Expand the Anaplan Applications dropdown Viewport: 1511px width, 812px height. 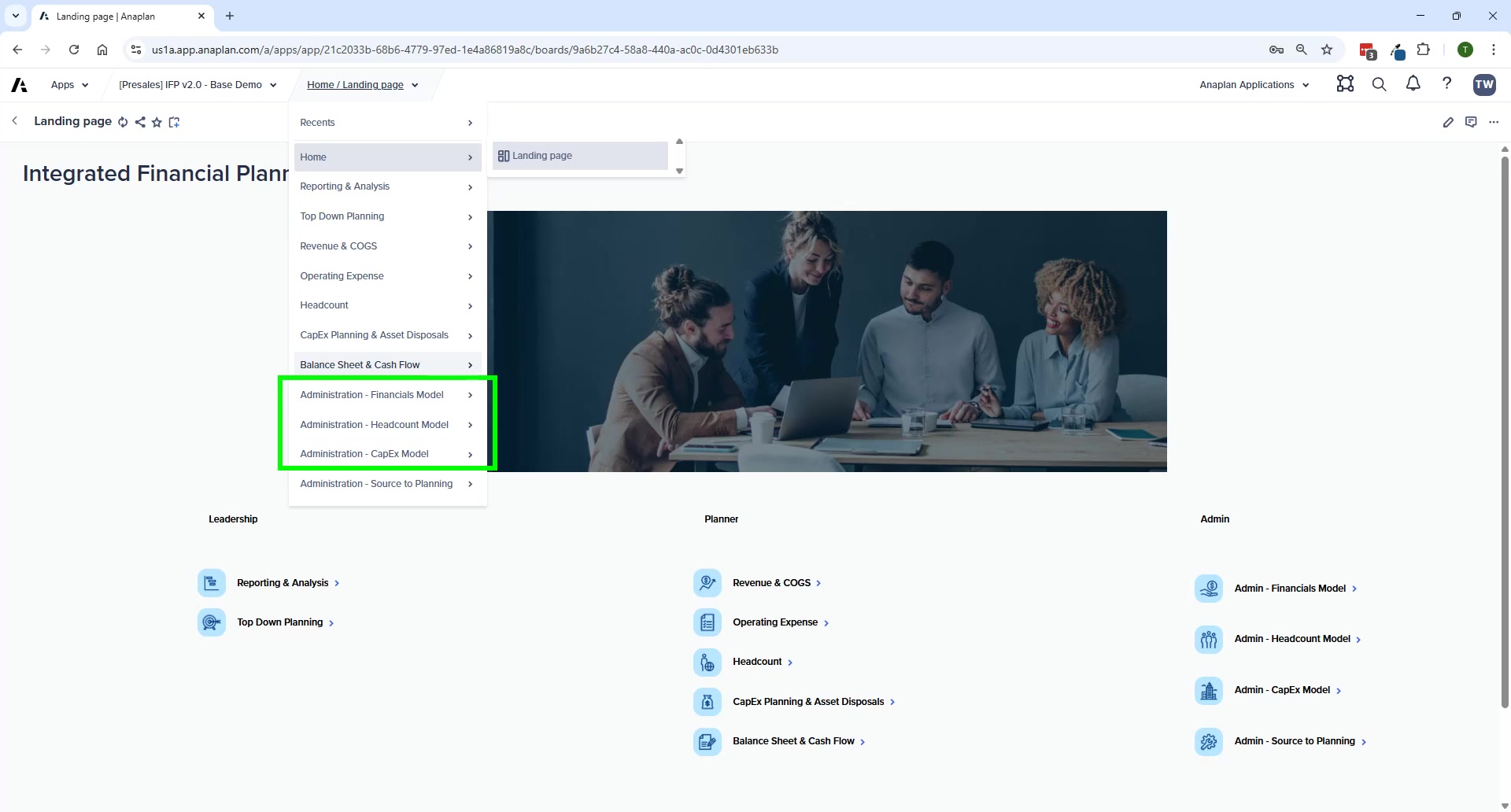[1253, 84]
